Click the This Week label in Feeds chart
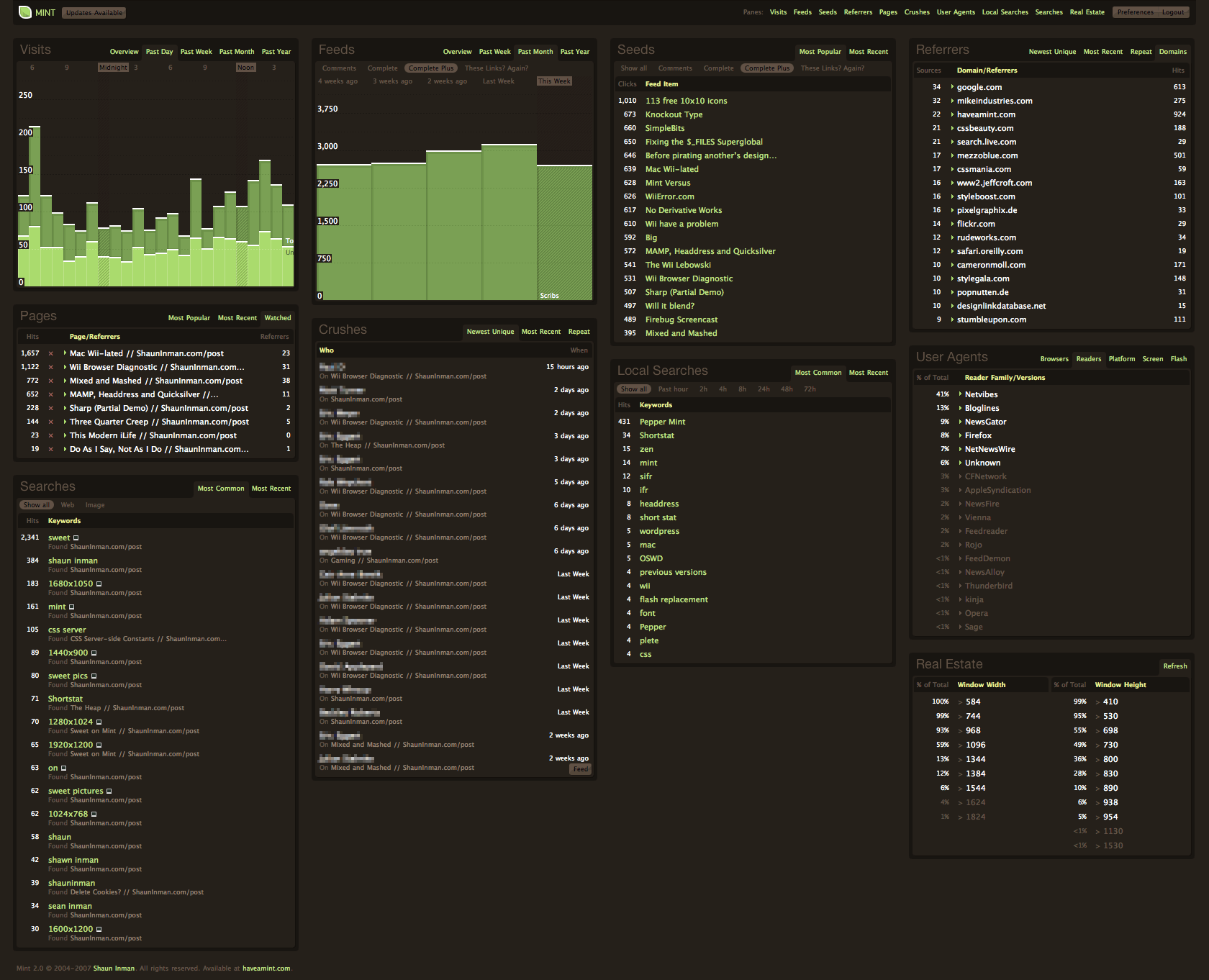The width and height of the screenshot is (1209, 980). 554,81
